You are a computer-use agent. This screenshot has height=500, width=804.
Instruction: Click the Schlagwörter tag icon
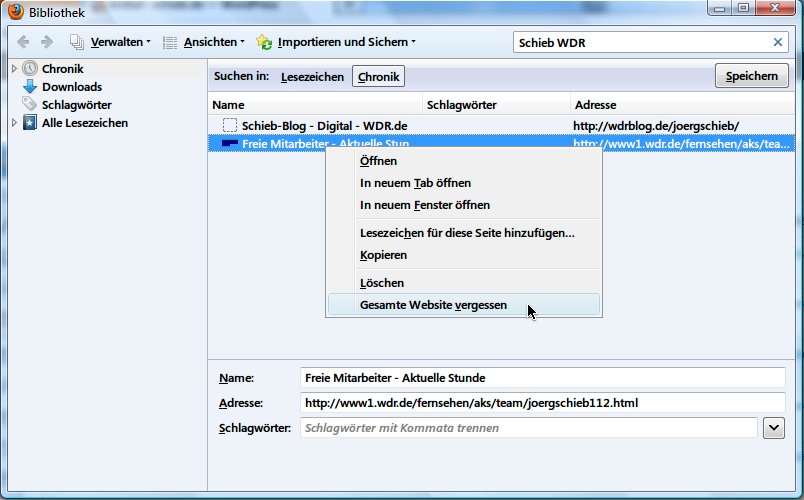pyautogui.click(x=29, y=104)
